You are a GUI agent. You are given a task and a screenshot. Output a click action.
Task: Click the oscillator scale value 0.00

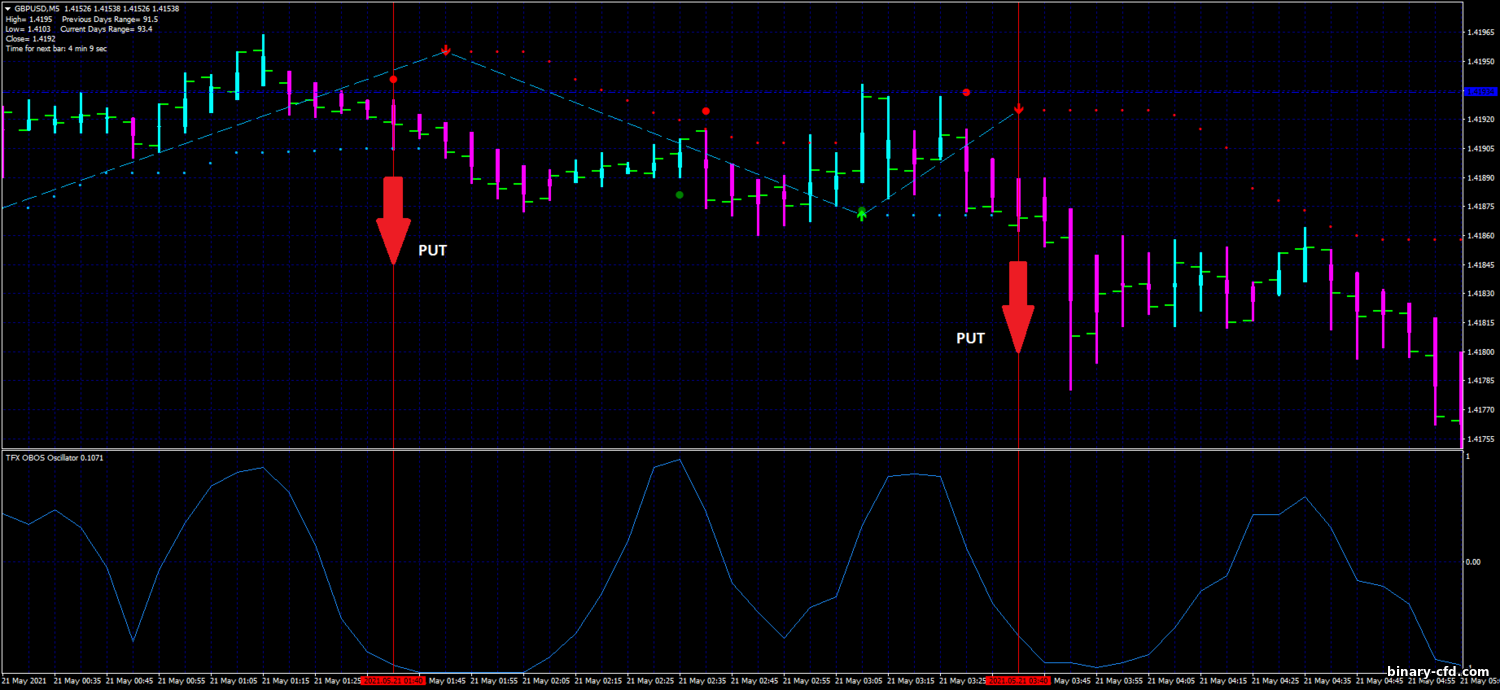click(1475, 562)
